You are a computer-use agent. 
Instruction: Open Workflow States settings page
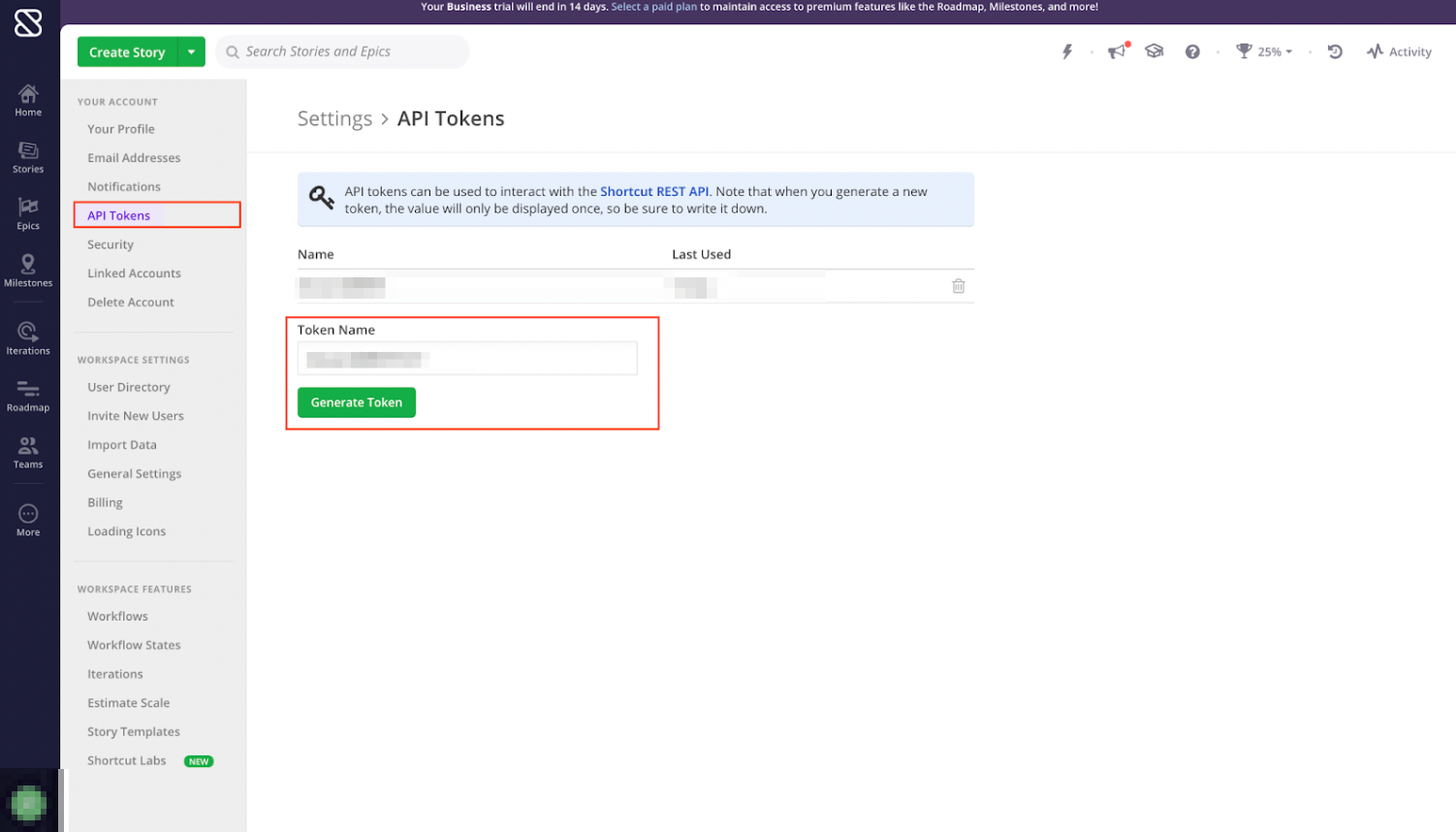(134, 645)
